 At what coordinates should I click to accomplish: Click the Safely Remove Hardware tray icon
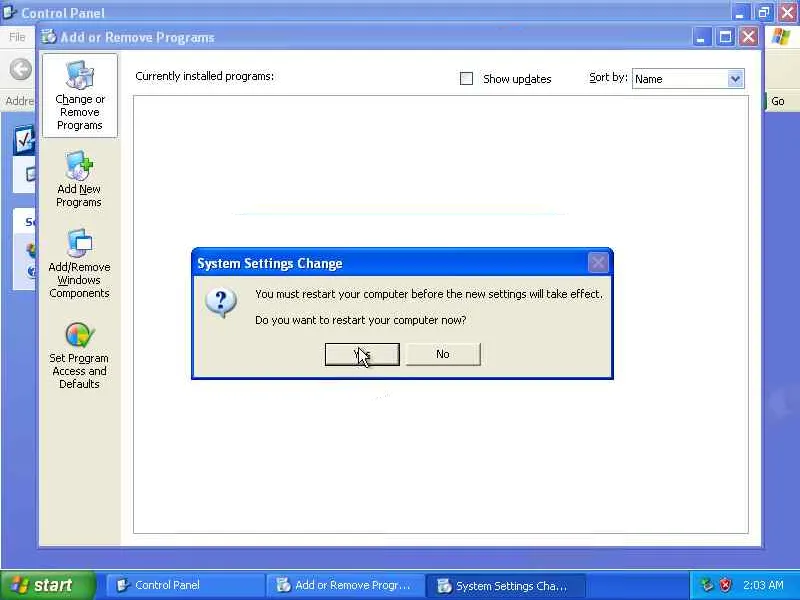(x=707, y=585)
